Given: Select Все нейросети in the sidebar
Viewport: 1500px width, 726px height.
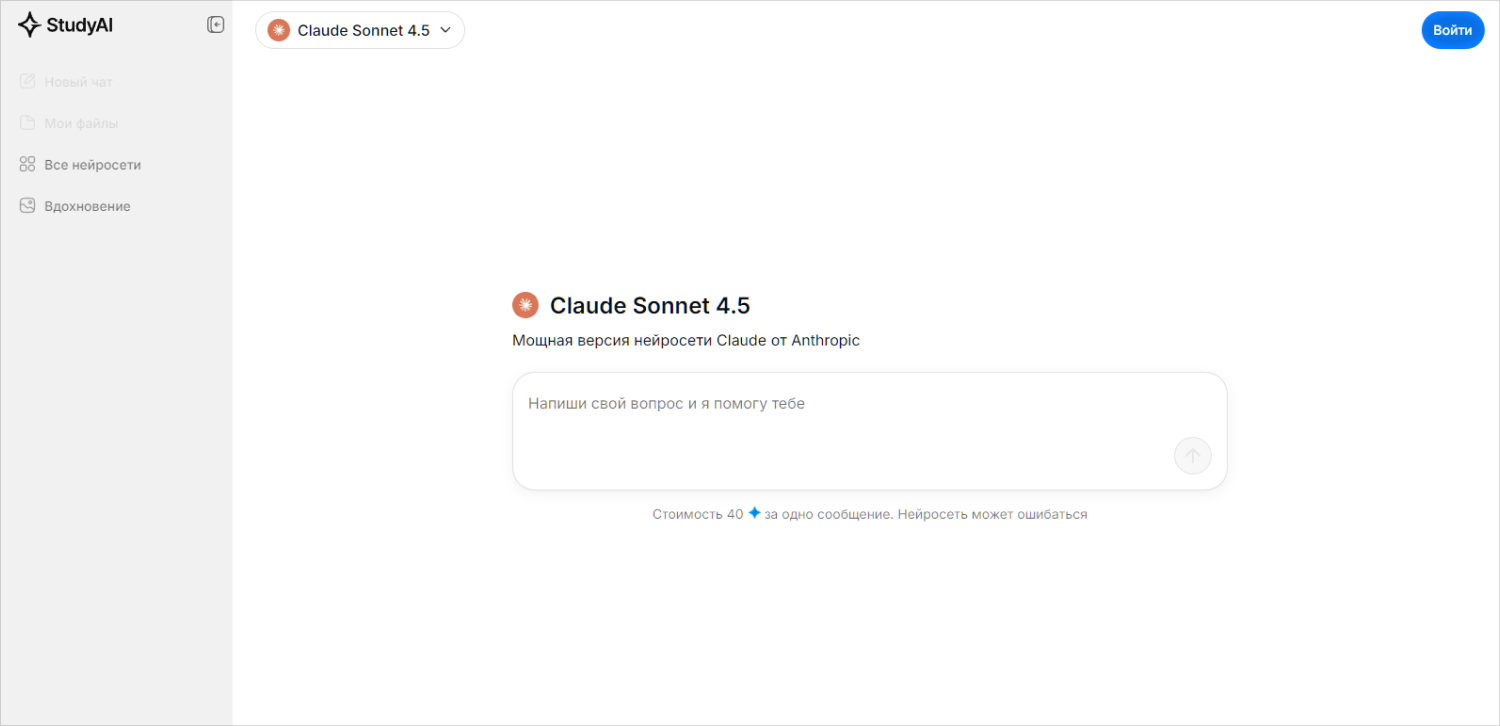Looking at the screenshot, I should click(x=92, y=165).
